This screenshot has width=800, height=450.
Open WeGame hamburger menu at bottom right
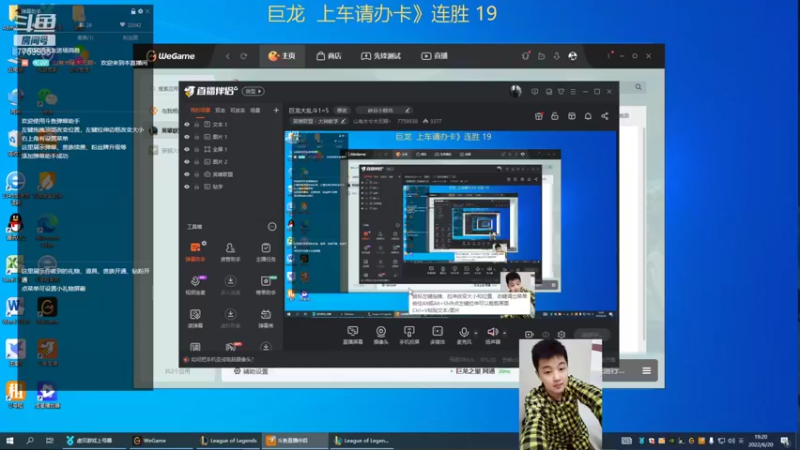pos(646,370)
